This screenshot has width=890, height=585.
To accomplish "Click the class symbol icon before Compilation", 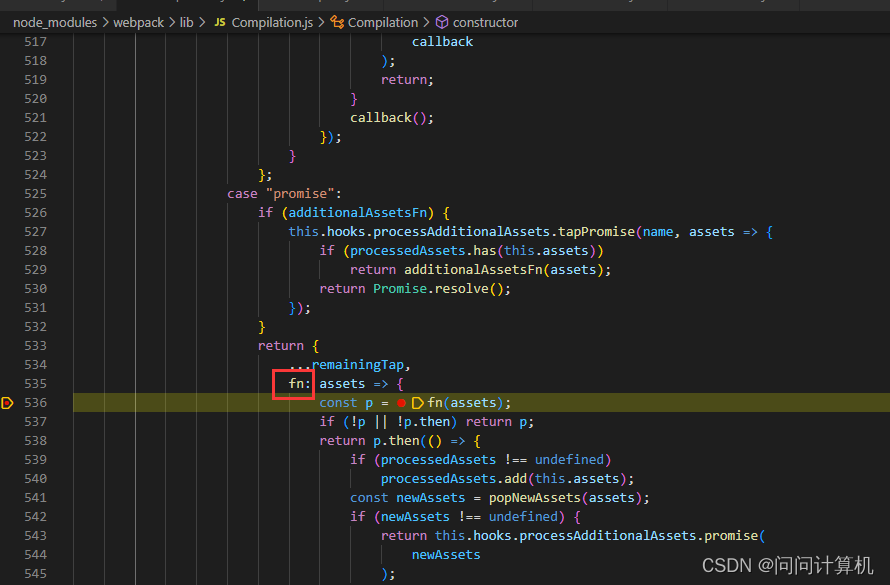I will pyautogui.click(x=337, y=23).
